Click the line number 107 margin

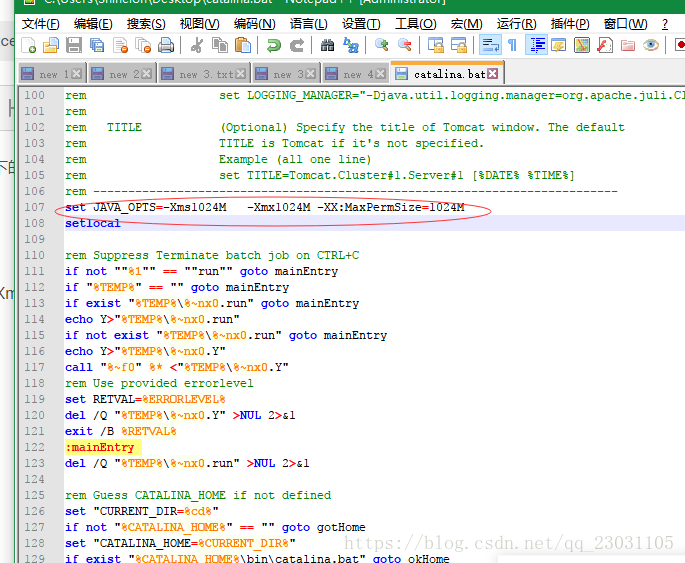(34, 207)
